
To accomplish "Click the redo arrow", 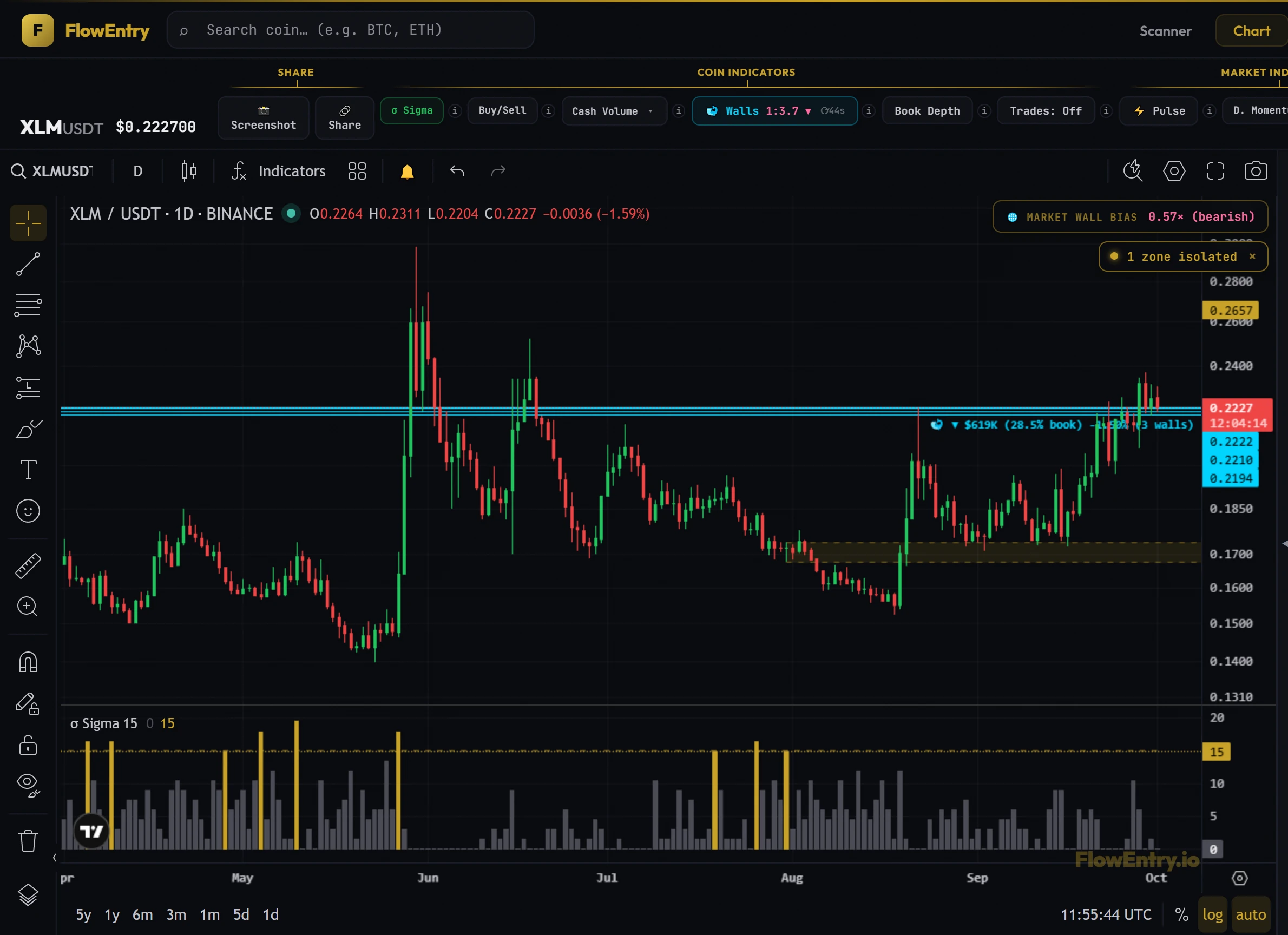I will pyautogui.click(x=498, y=171).
